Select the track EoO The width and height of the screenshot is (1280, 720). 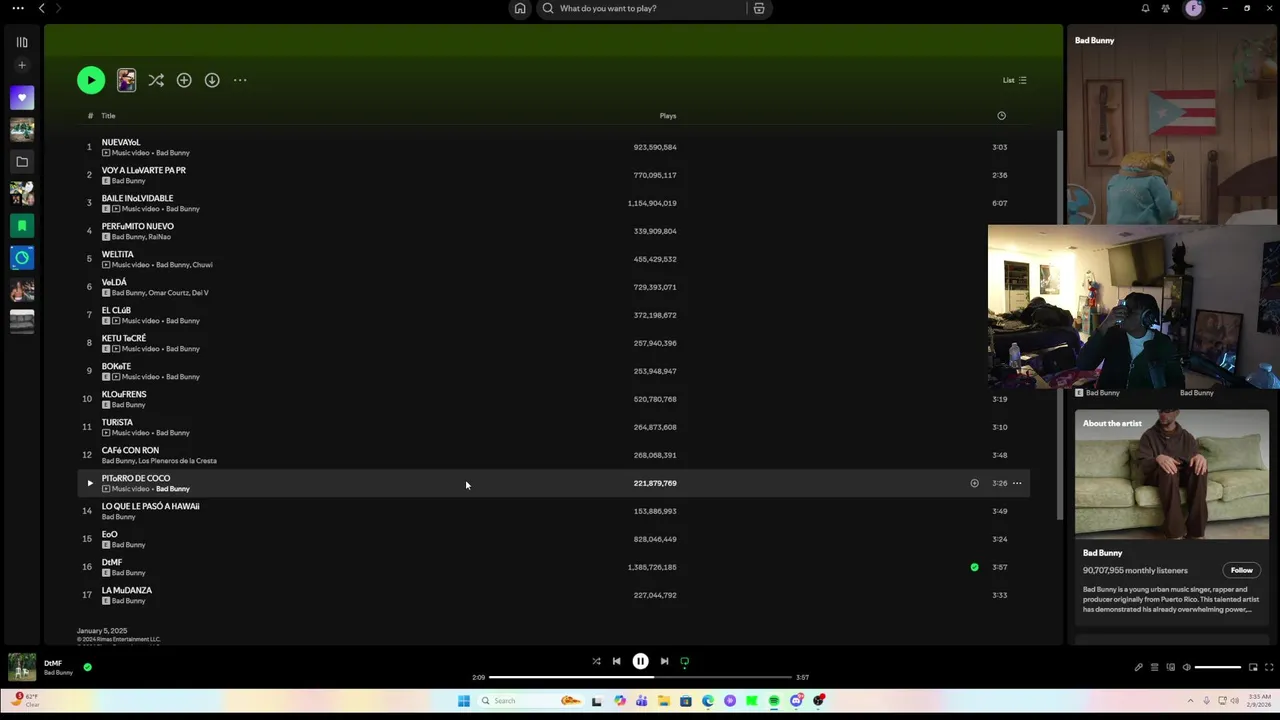click(x=553, y=539)
